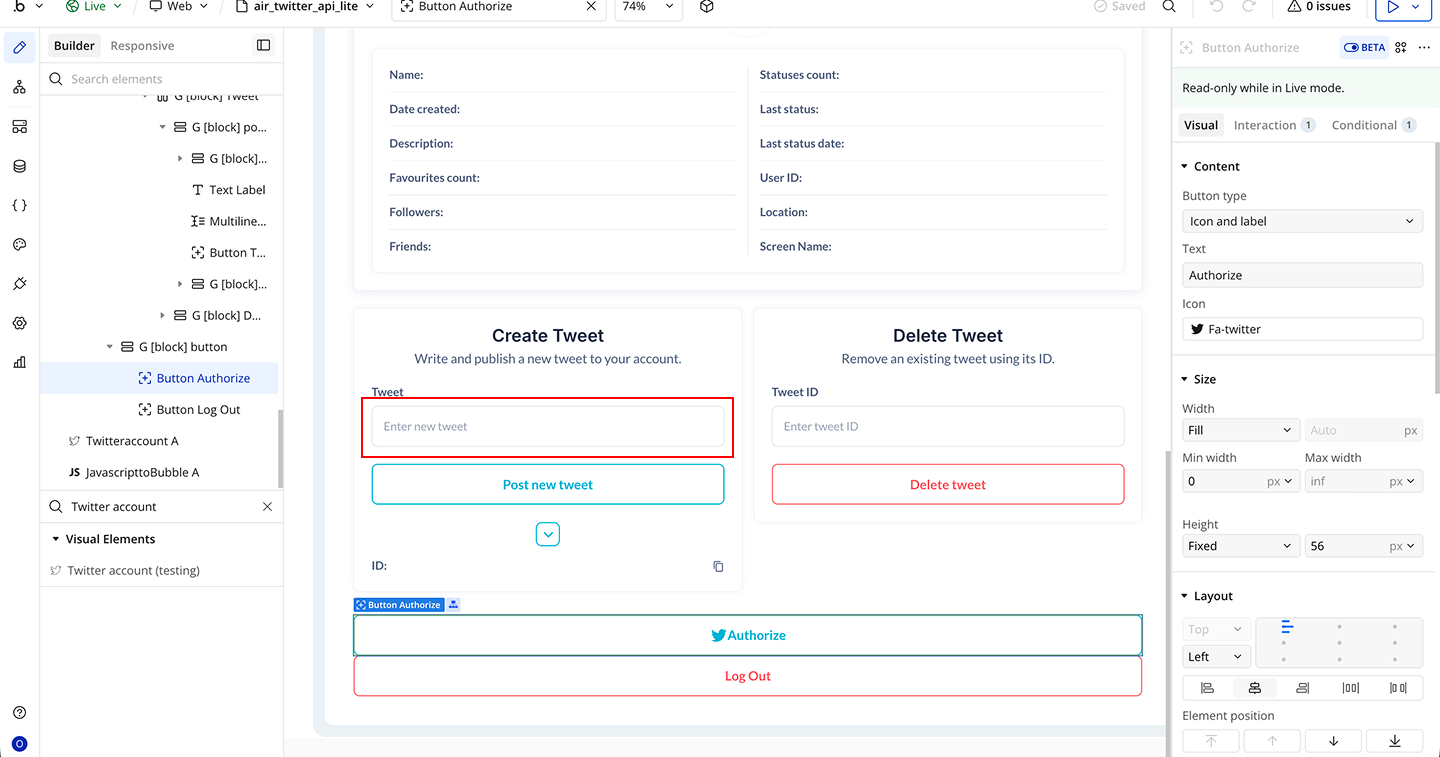Open the Button type dropdown
Image resolution: width=1440 pixels, height=757 pixels.
pos(1301,221)
